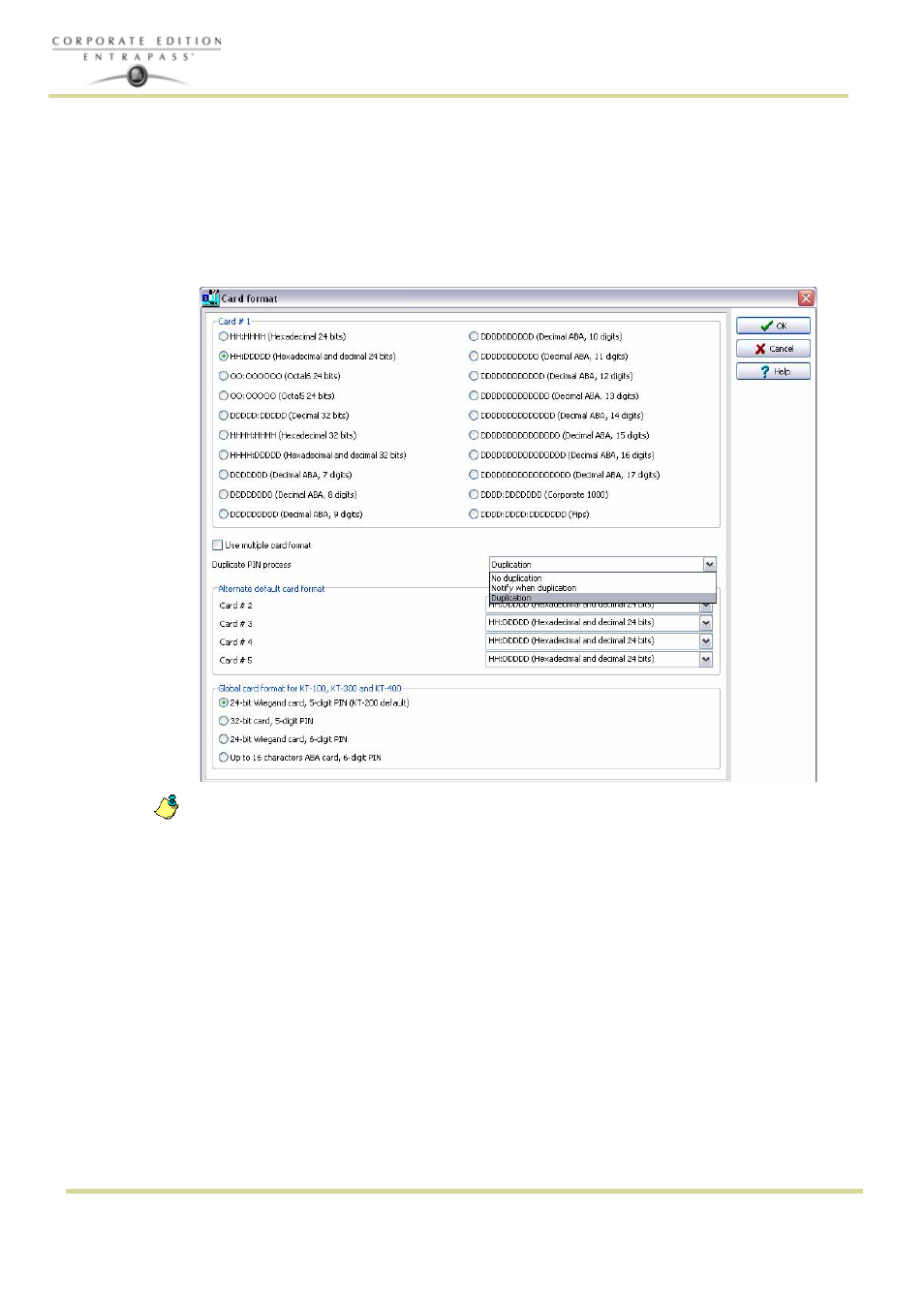The height and width of the screenshot is (1308, 924).
Task: Click the Card # 3 label
Action: point(235,624)
